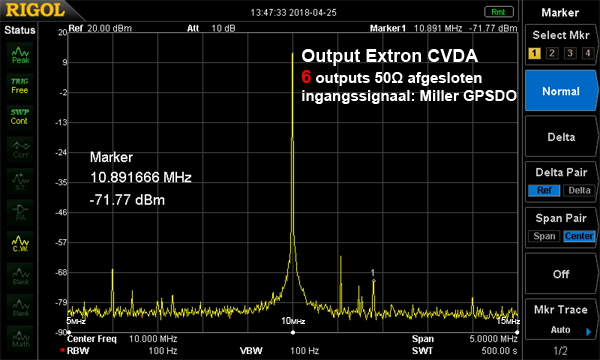Click the Output Extron CVDA title text

click(390, 56)
